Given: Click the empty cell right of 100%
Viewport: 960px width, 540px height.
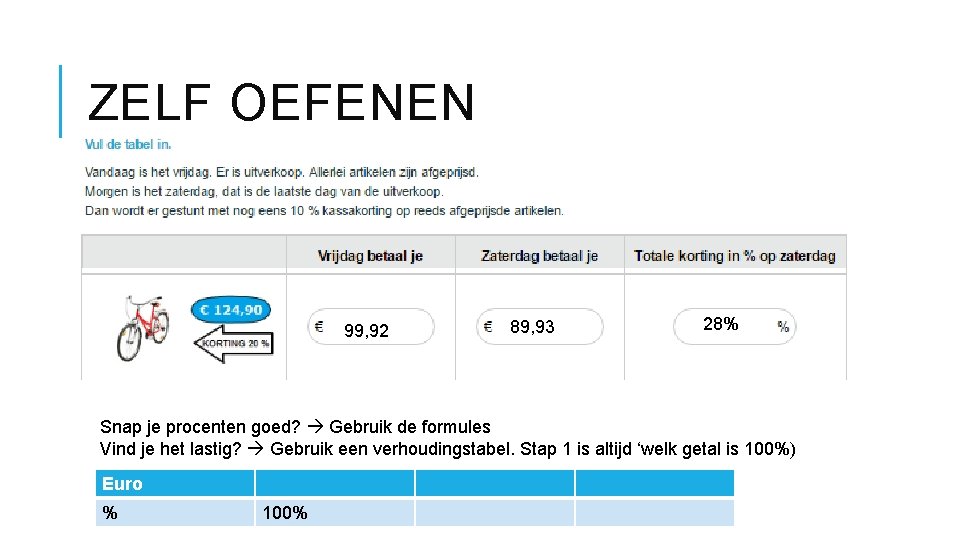Looking at the screenshot, I should [495, 512].
